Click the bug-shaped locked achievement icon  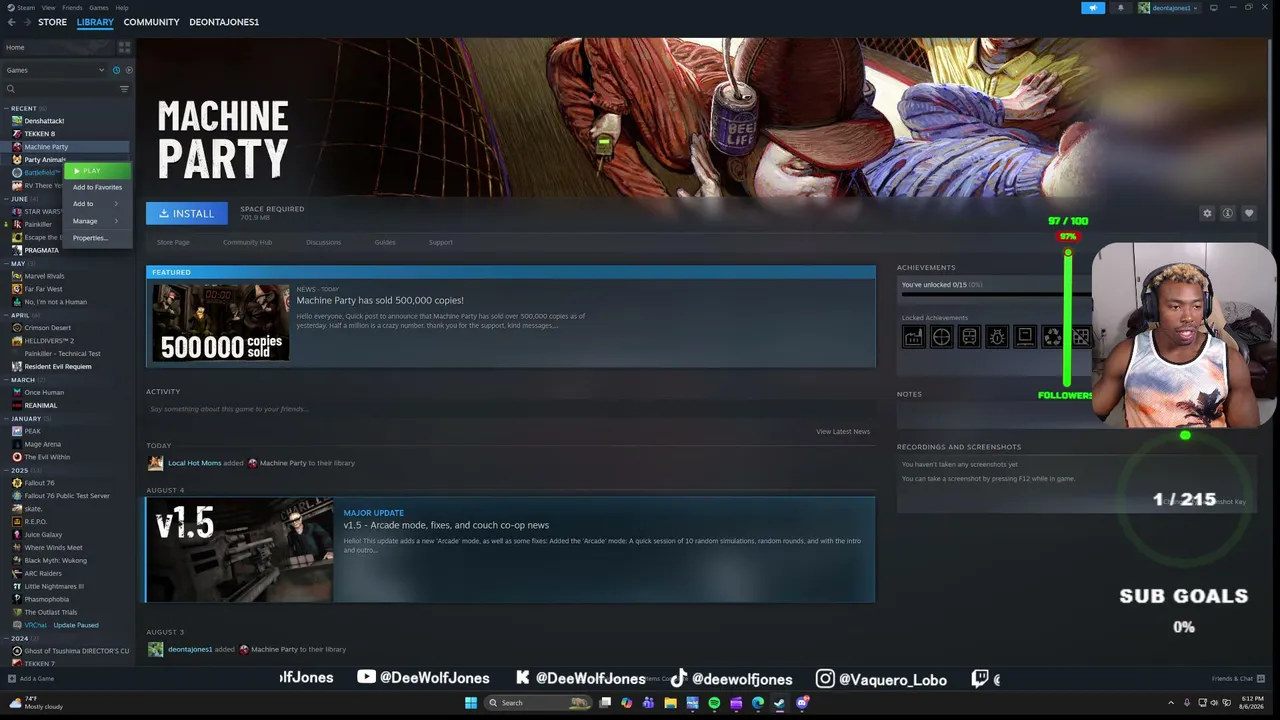pyautogui.click(x=997, y=337)
